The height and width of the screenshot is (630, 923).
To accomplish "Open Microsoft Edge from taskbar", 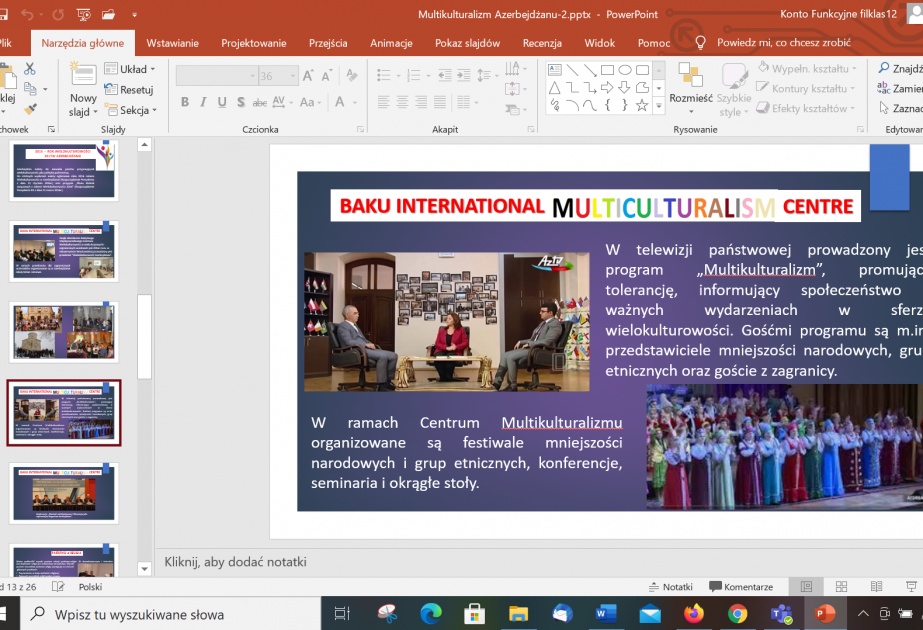I will tap(431, 614).
